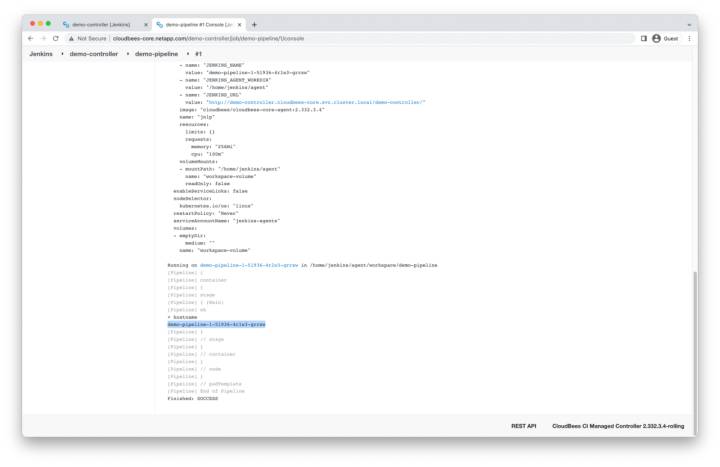Click the browser forward arrow
Image resolution: width=720 pixels, height=467 pixels.
tap(43, 38)
